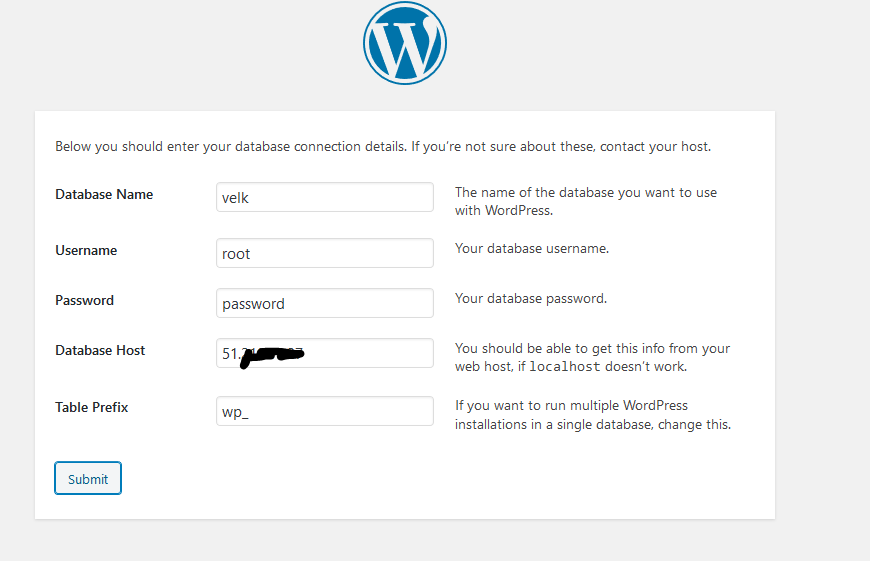Click the Username label

click(86, 250)
